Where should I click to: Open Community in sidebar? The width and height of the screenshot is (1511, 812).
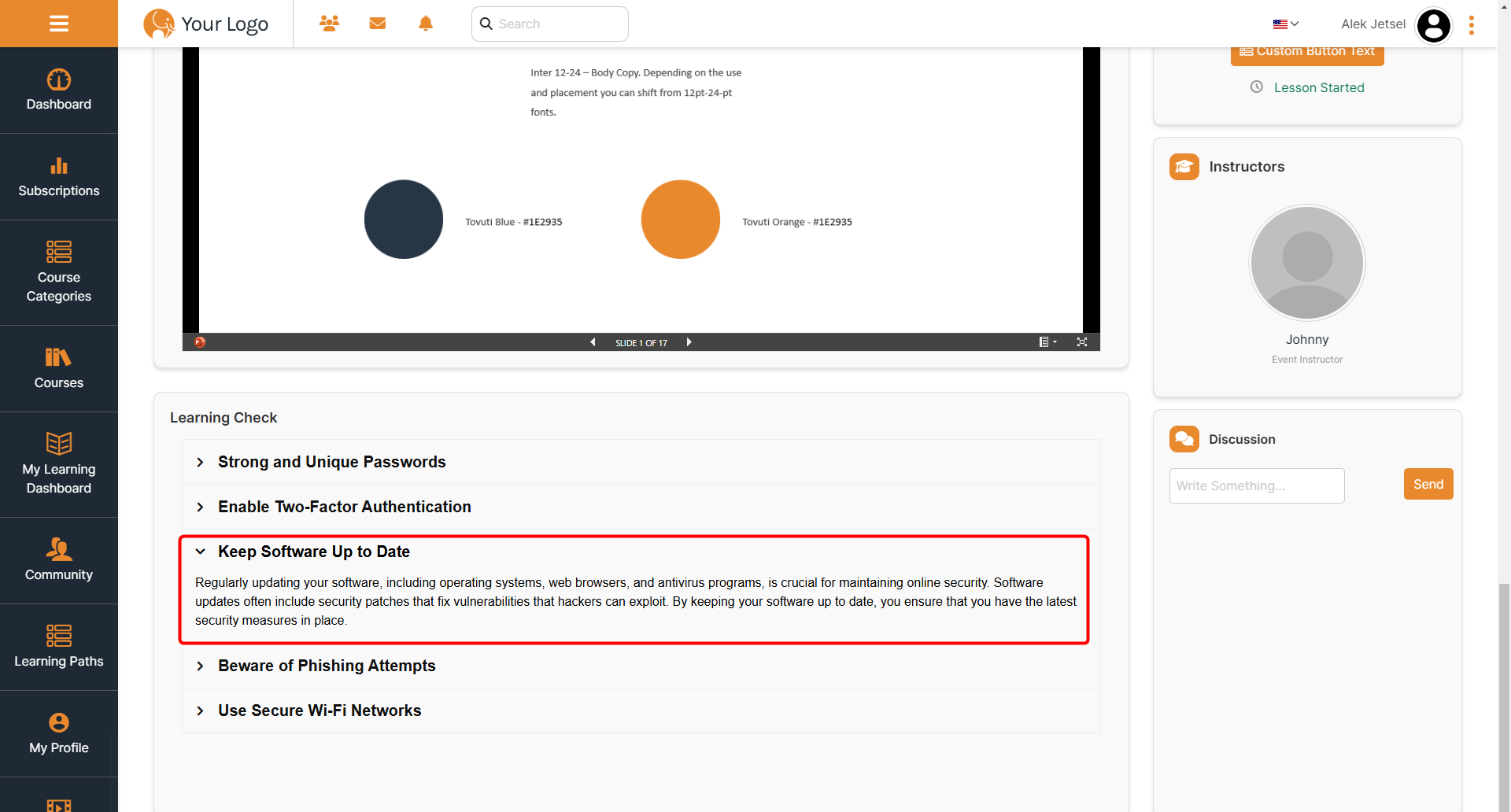click(x=59, y=561)
